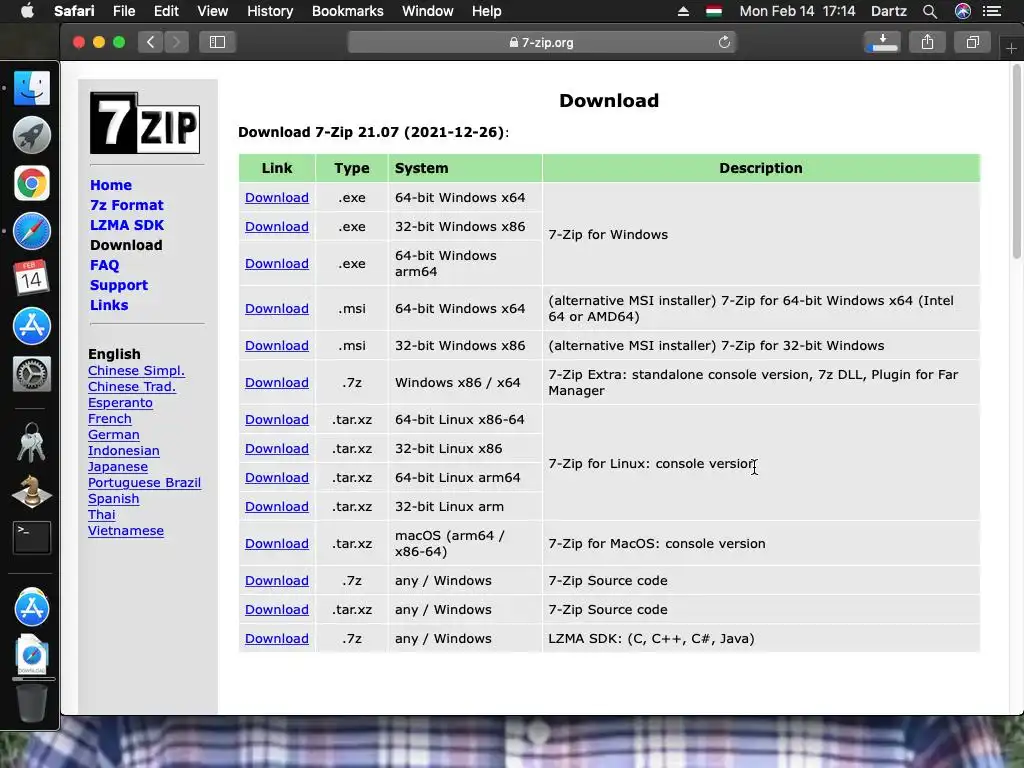Launch Chess app from the dock
Viewport: 1024px width, 768px height.
pyautogui.click(x=31, y=491)
